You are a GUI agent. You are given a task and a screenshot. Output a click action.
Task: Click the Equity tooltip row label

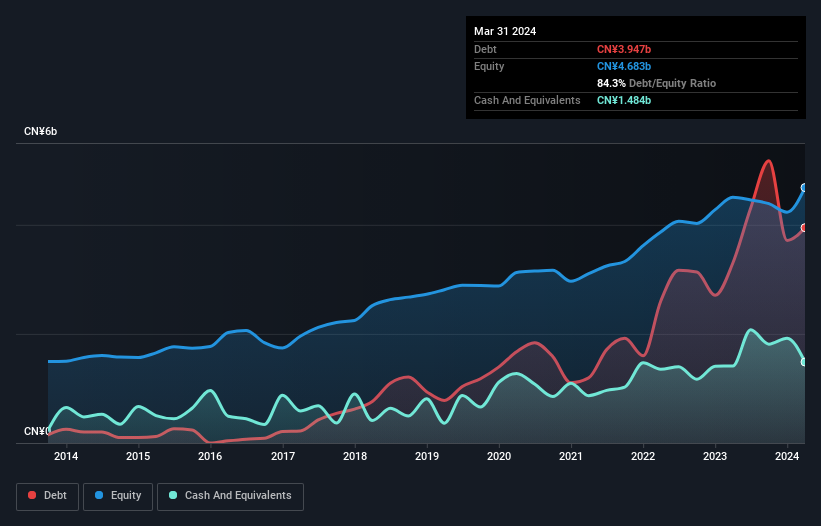[x=489, y=66]
